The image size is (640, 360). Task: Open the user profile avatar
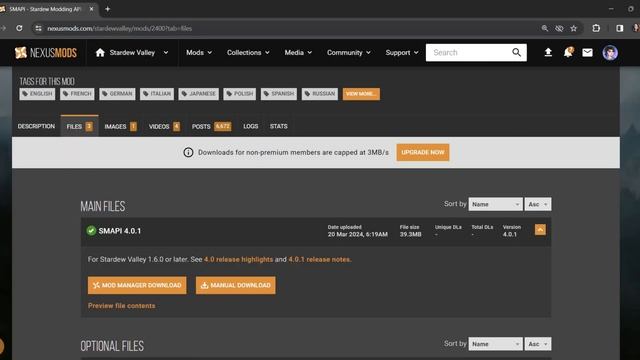click(x=610, y=53)
